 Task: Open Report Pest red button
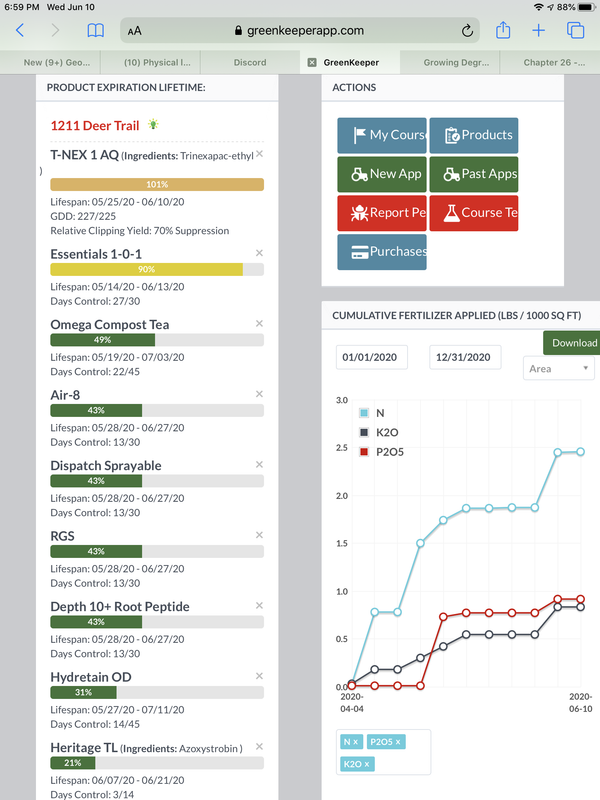pos(382,213)
